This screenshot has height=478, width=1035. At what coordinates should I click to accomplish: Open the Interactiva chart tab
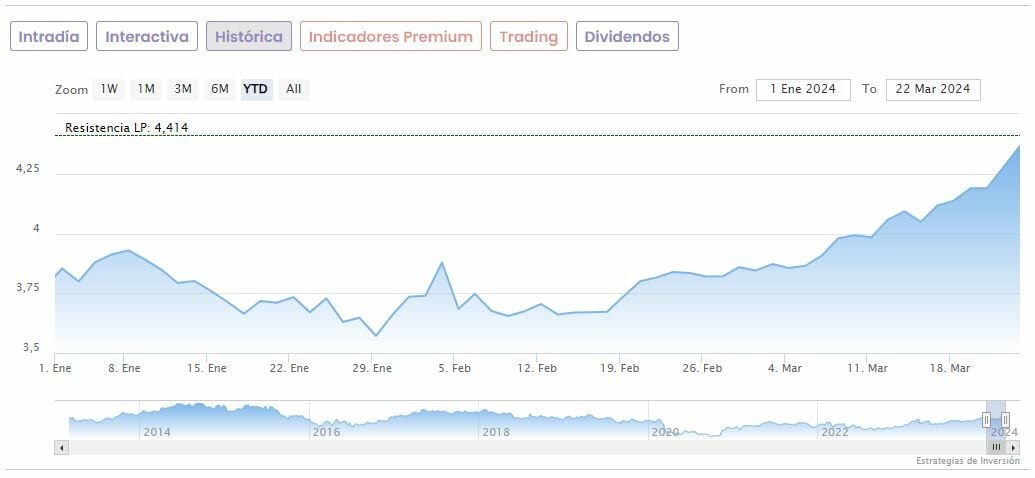[x=147, y=37]
